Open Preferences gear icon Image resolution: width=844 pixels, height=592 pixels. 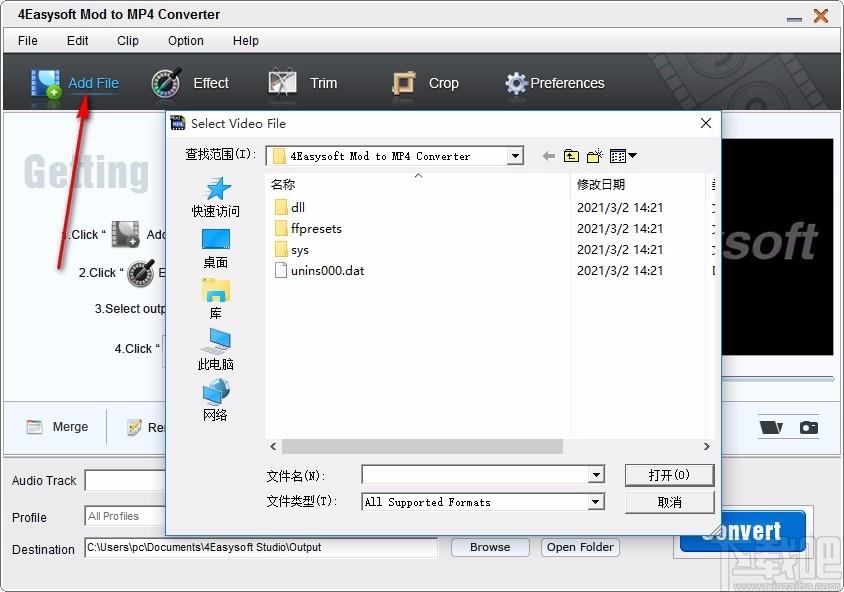(x=516, y=83)
